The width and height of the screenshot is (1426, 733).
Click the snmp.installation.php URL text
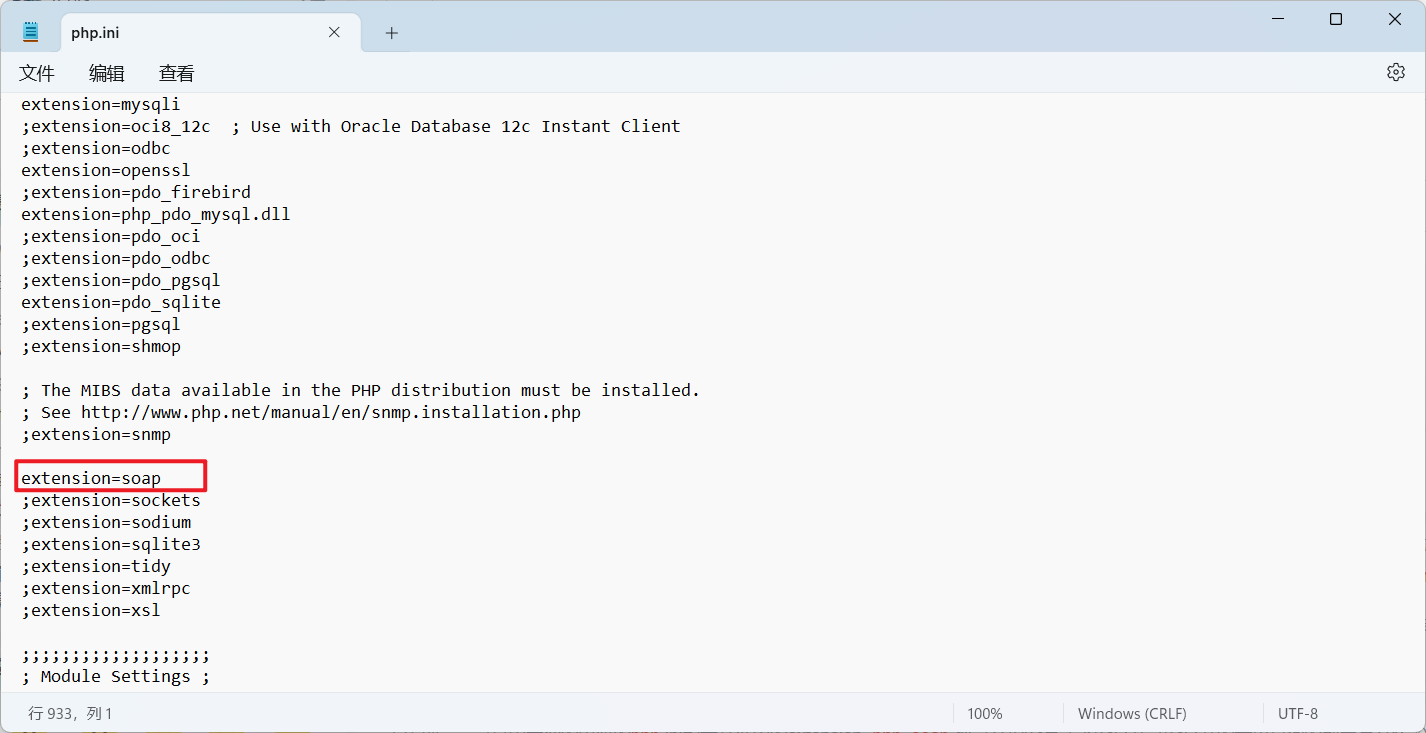click(x=330, y=412)
